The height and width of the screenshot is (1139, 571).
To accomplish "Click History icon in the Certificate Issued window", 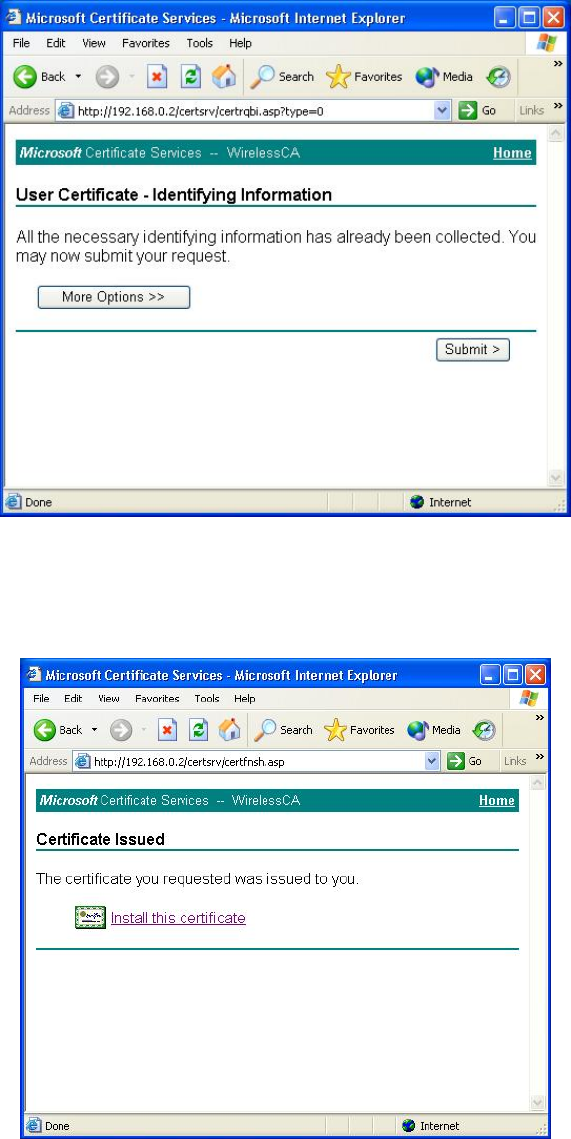I will (x=484, y=730).
